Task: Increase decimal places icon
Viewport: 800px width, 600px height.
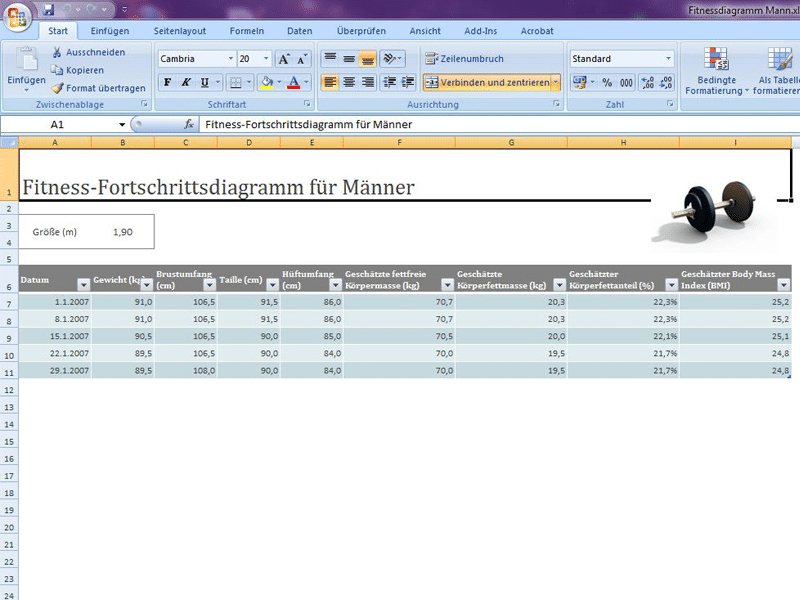Action: click(x=647, y=82)
